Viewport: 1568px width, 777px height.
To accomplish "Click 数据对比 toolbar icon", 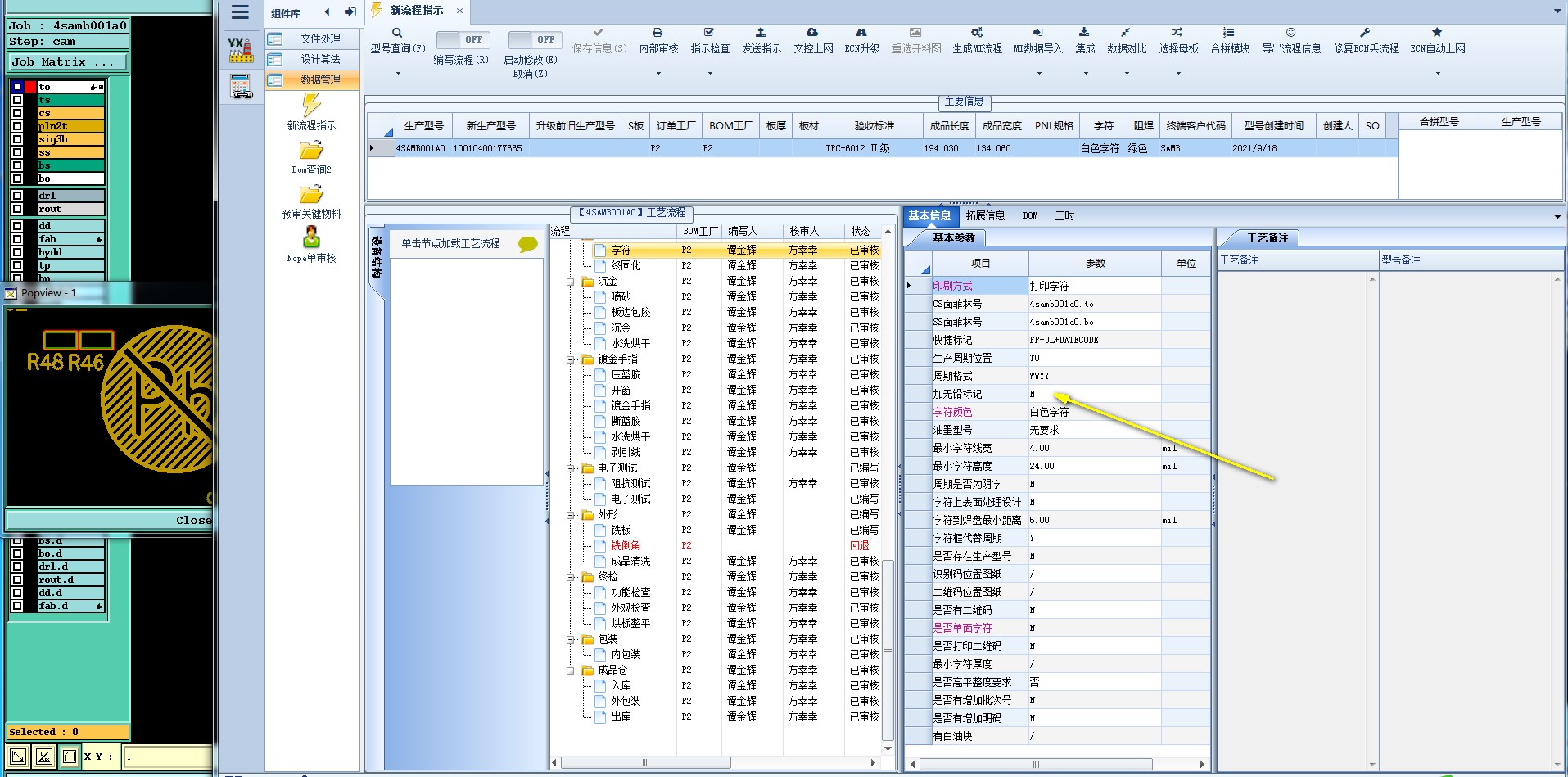I will [1126, 33].
